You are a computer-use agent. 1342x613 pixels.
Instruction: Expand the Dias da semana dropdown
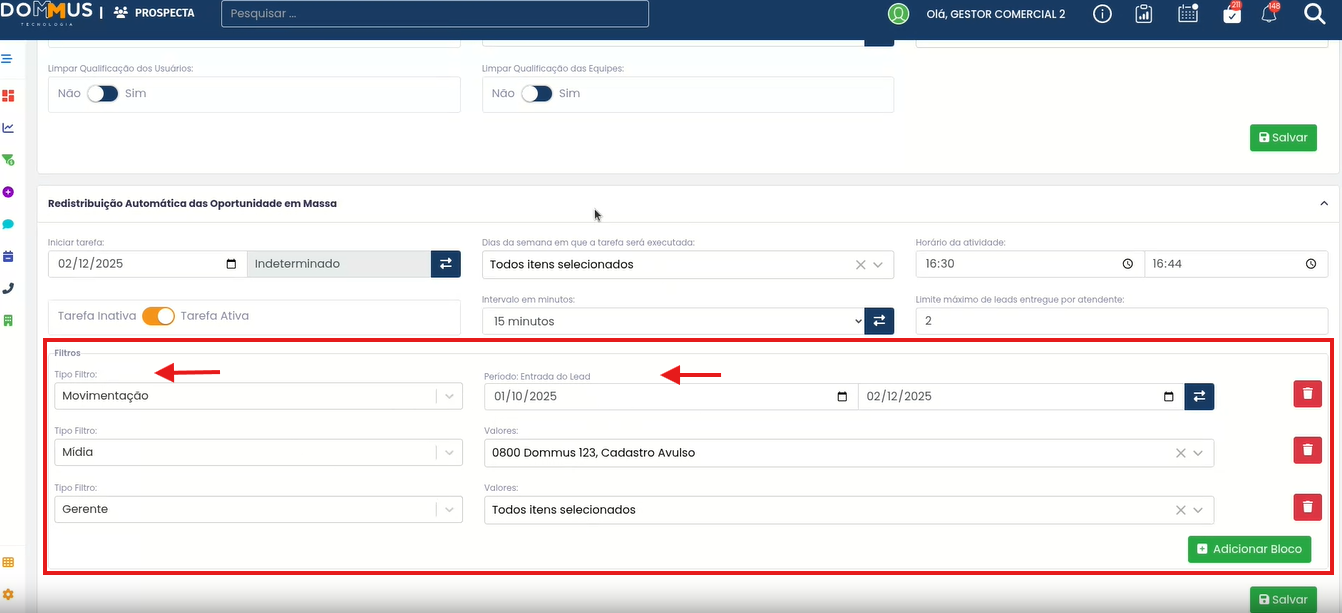(x=878, y=265)
